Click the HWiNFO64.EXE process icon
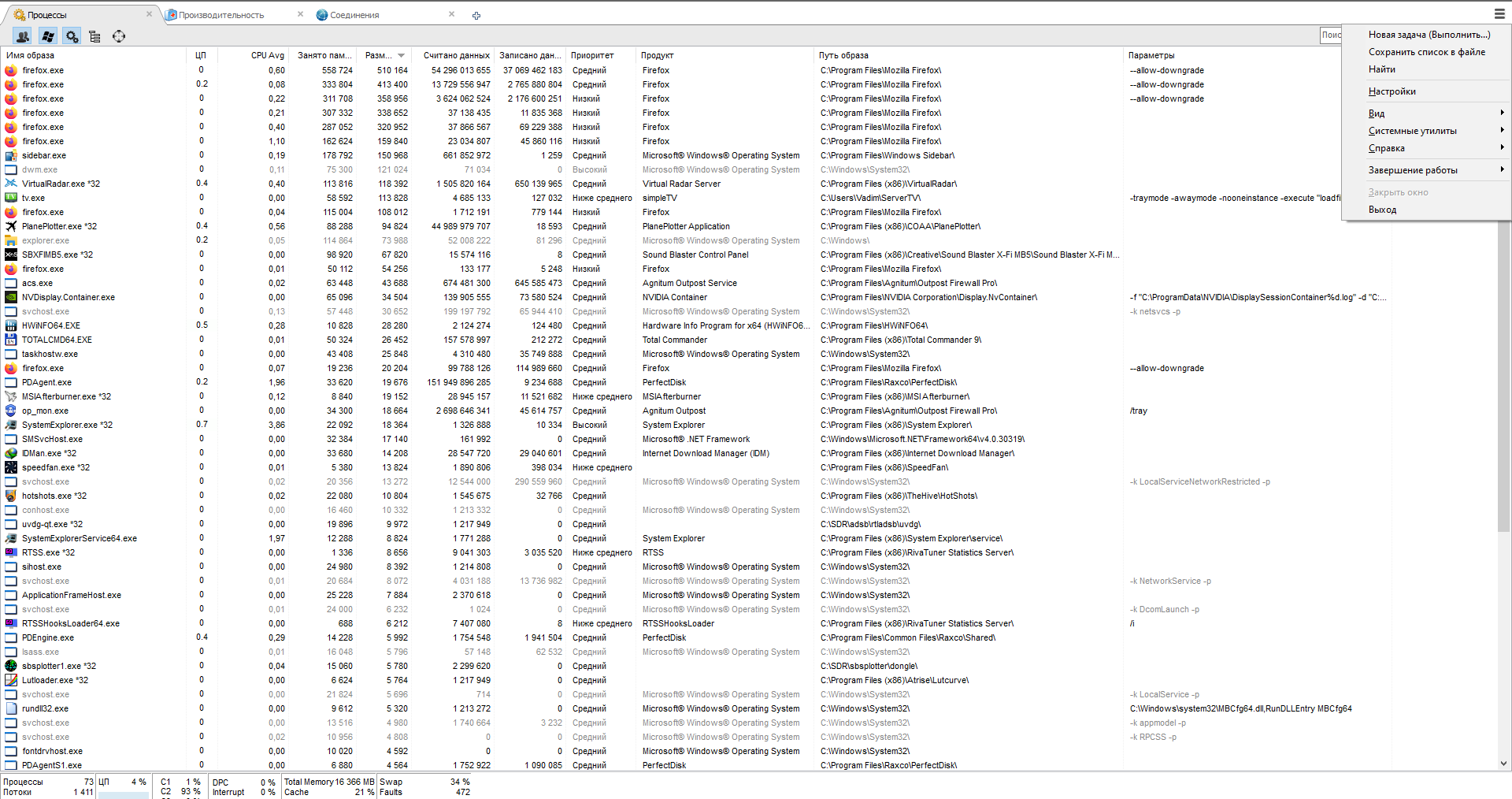Viewport: 1512px width, 799px height. coord(11,325)
